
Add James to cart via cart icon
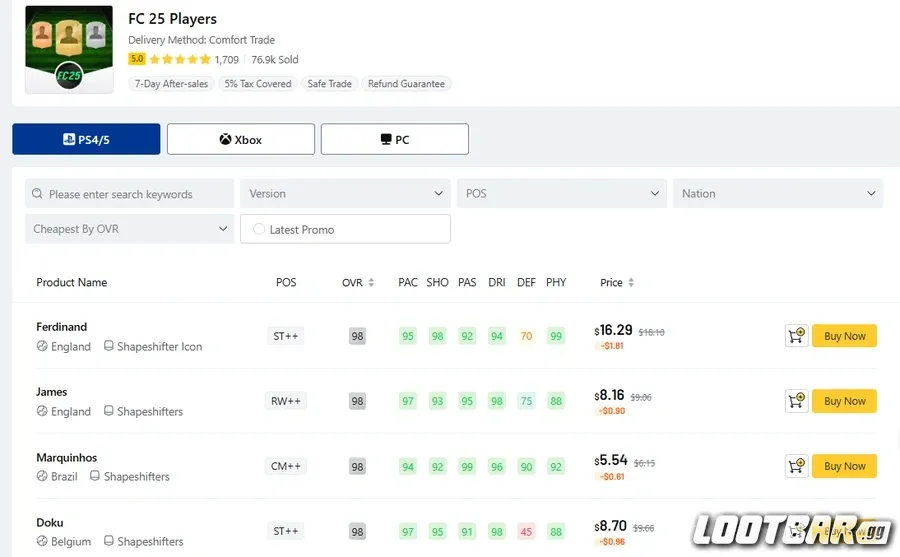point(796,401)
